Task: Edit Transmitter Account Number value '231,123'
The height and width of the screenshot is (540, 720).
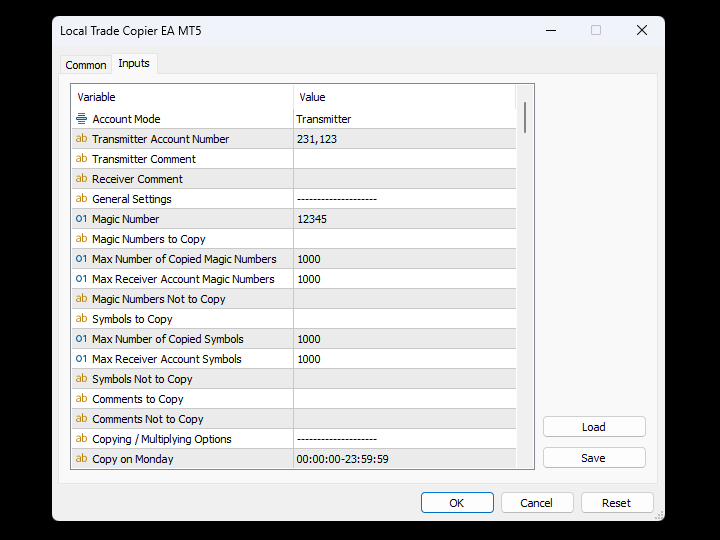Action: click(405, 139)
